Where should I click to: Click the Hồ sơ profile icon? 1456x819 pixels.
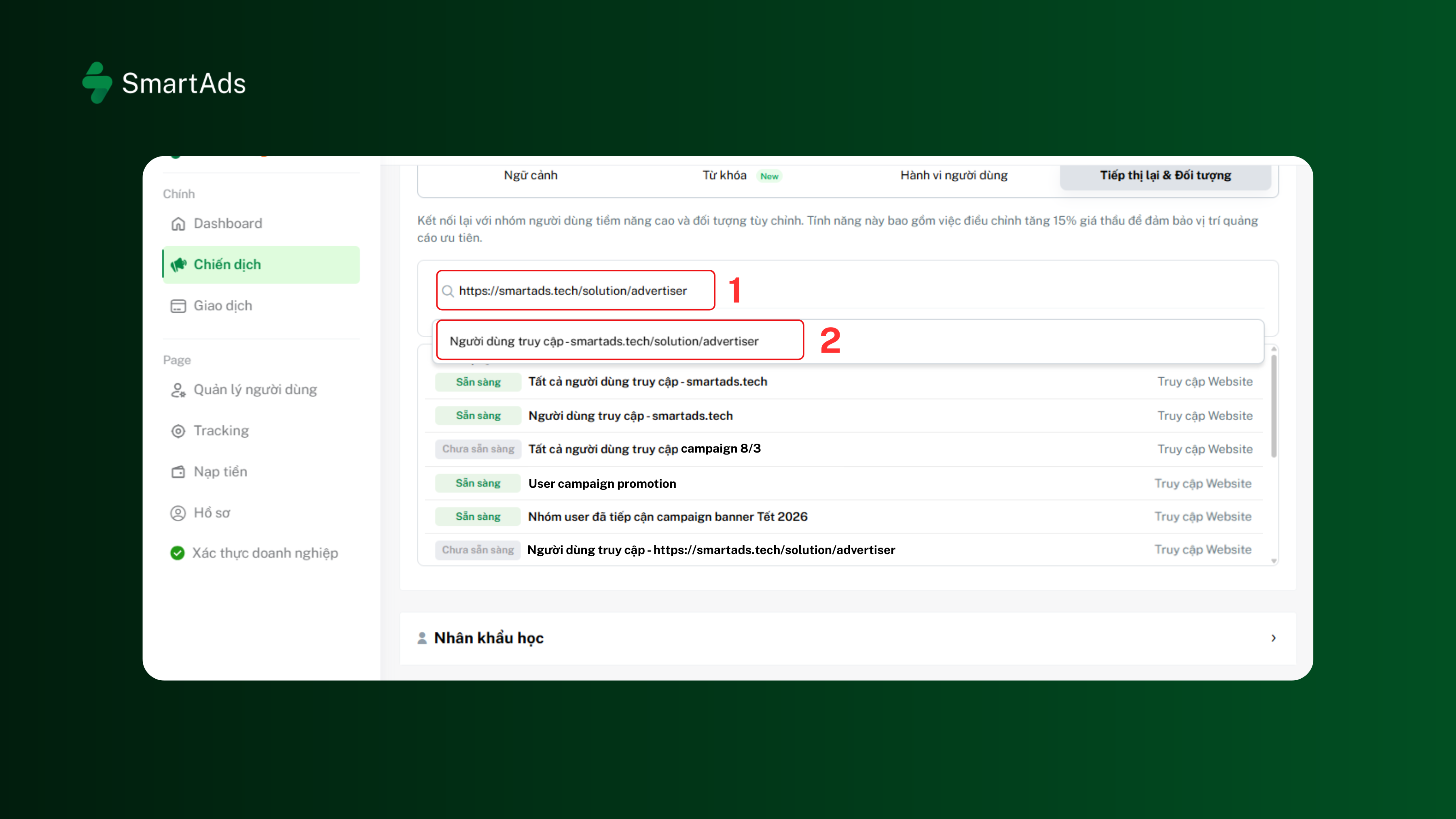pyautogui.click(x=178, y=513)
